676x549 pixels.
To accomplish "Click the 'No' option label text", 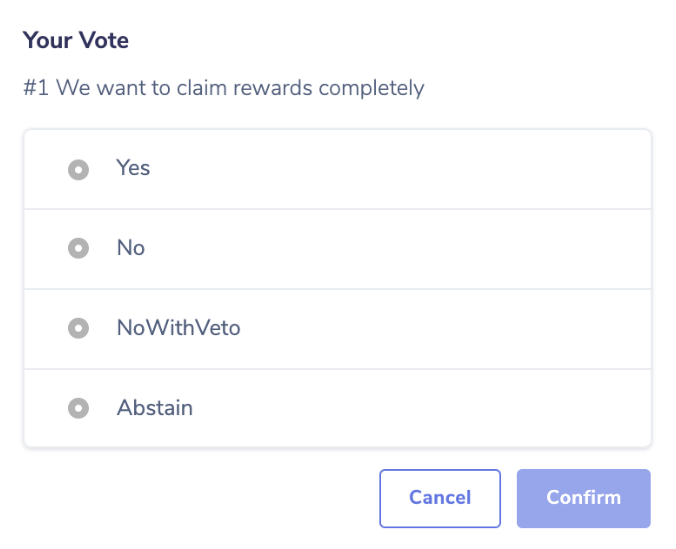I will click(x=131, y=247).
